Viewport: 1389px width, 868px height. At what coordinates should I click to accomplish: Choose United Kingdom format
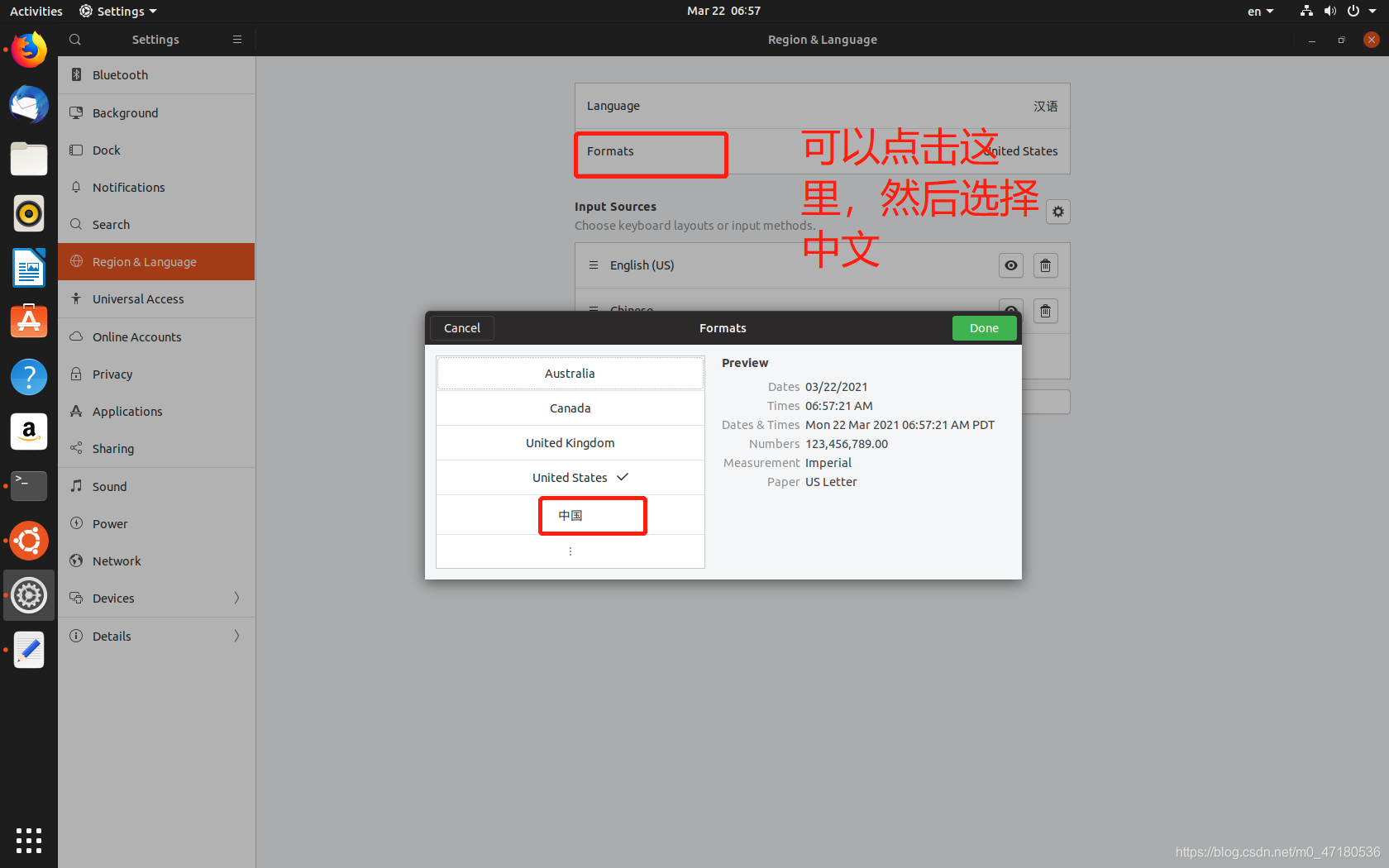[570, 443]
